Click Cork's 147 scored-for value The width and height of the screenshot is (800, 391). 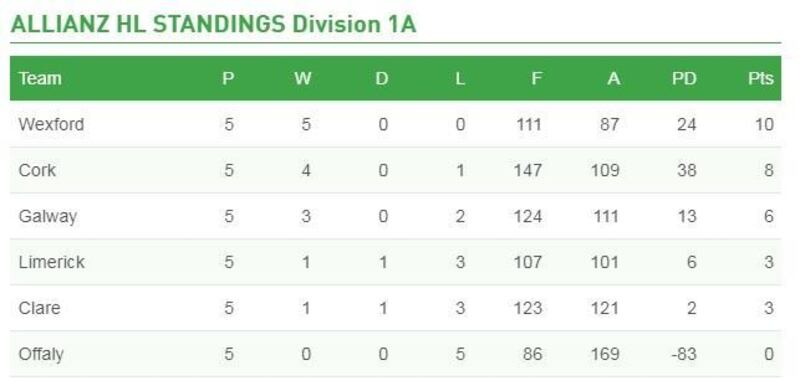[528, 170]
